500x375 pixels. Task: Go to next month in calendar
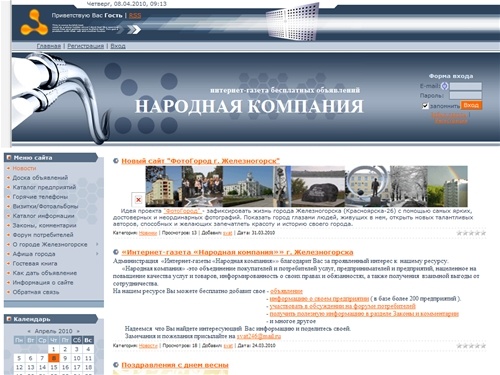click(78, 331)
